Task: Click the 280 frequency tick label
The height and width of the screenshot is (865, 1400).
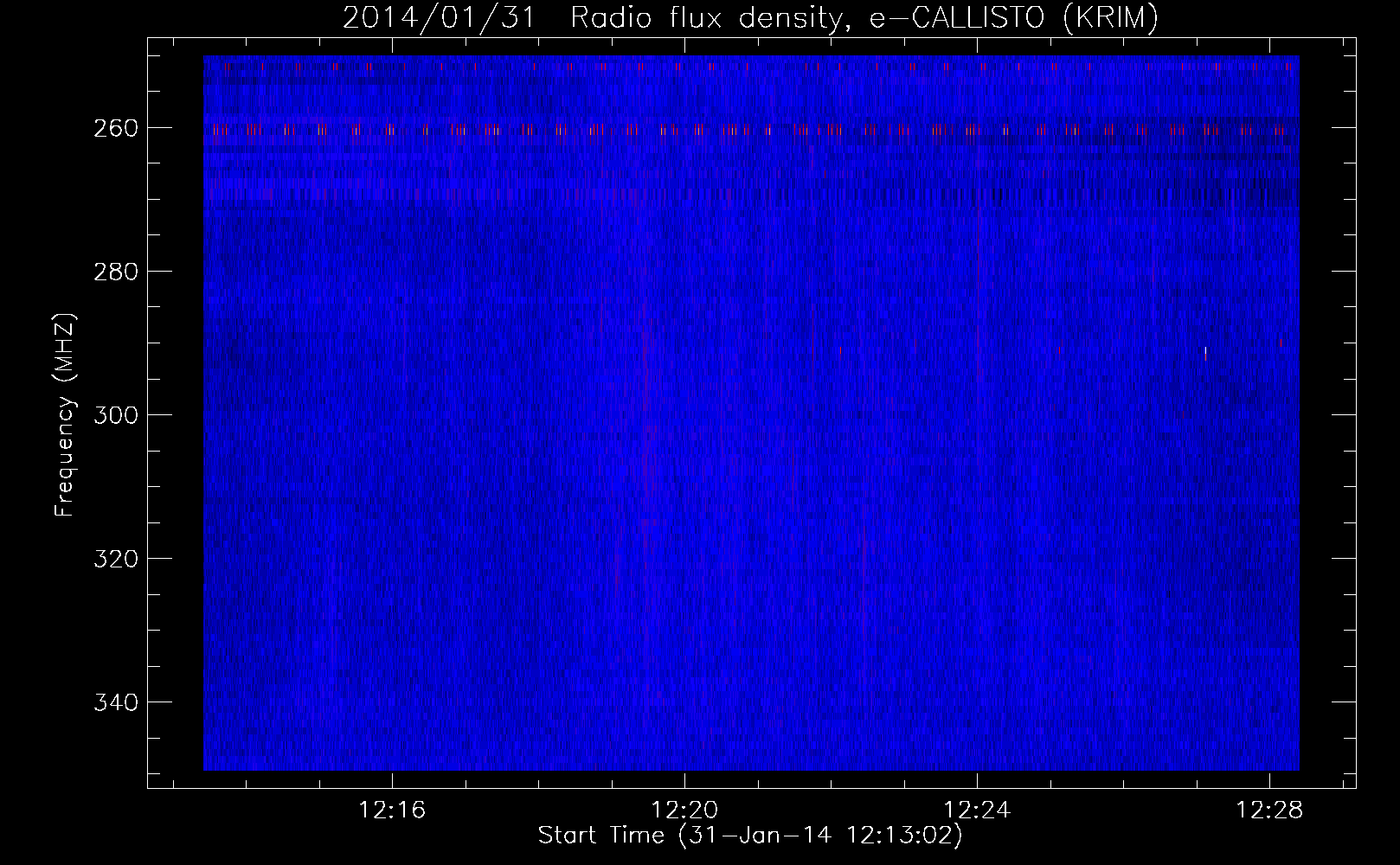Action: [115, 272]
